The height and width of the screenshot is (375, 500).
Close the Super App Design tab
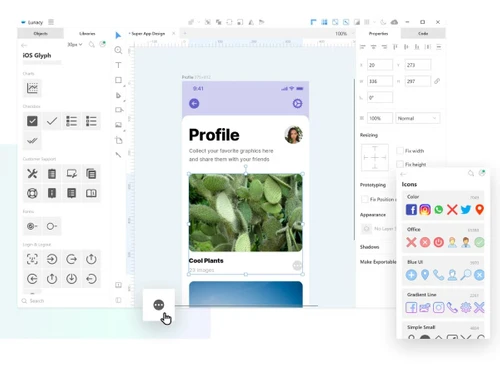(x=174, y=33)
